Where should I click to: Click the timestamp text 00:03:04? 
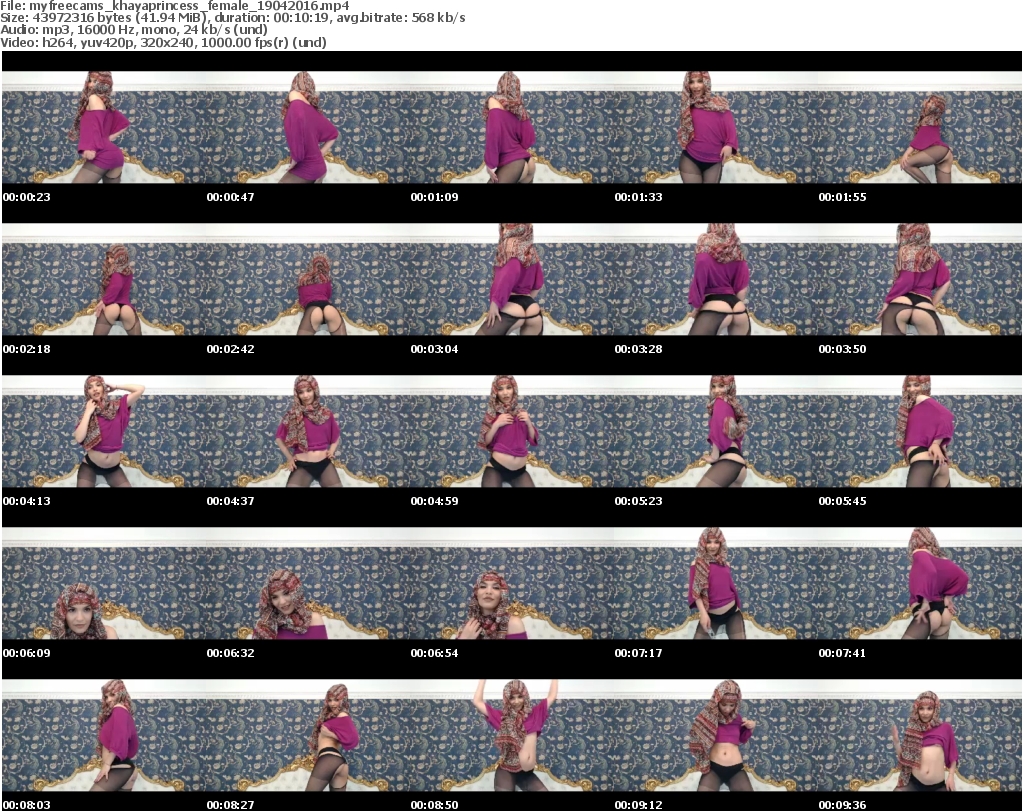(434, 349)
